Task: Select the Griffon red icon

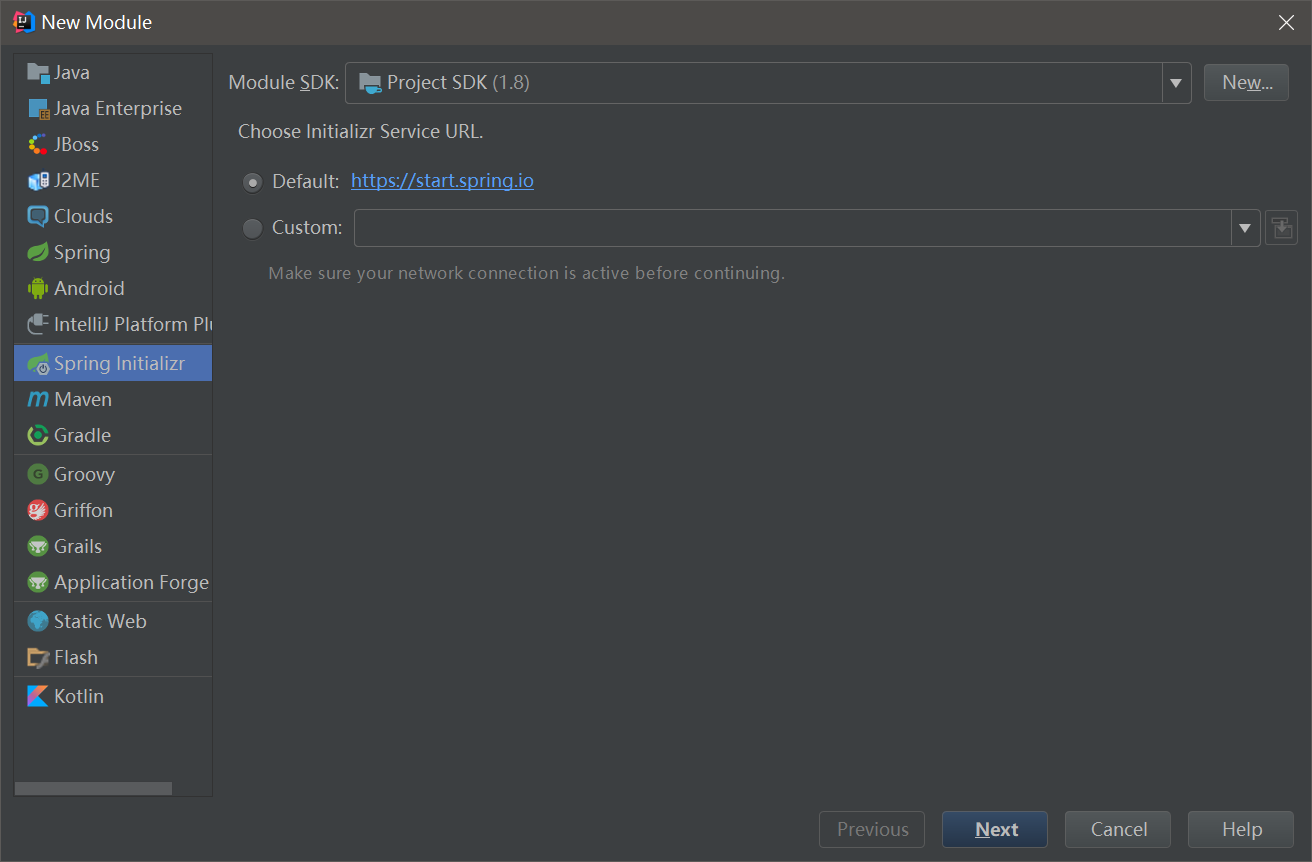Action: pyautogui.click(x=38, y=511)
